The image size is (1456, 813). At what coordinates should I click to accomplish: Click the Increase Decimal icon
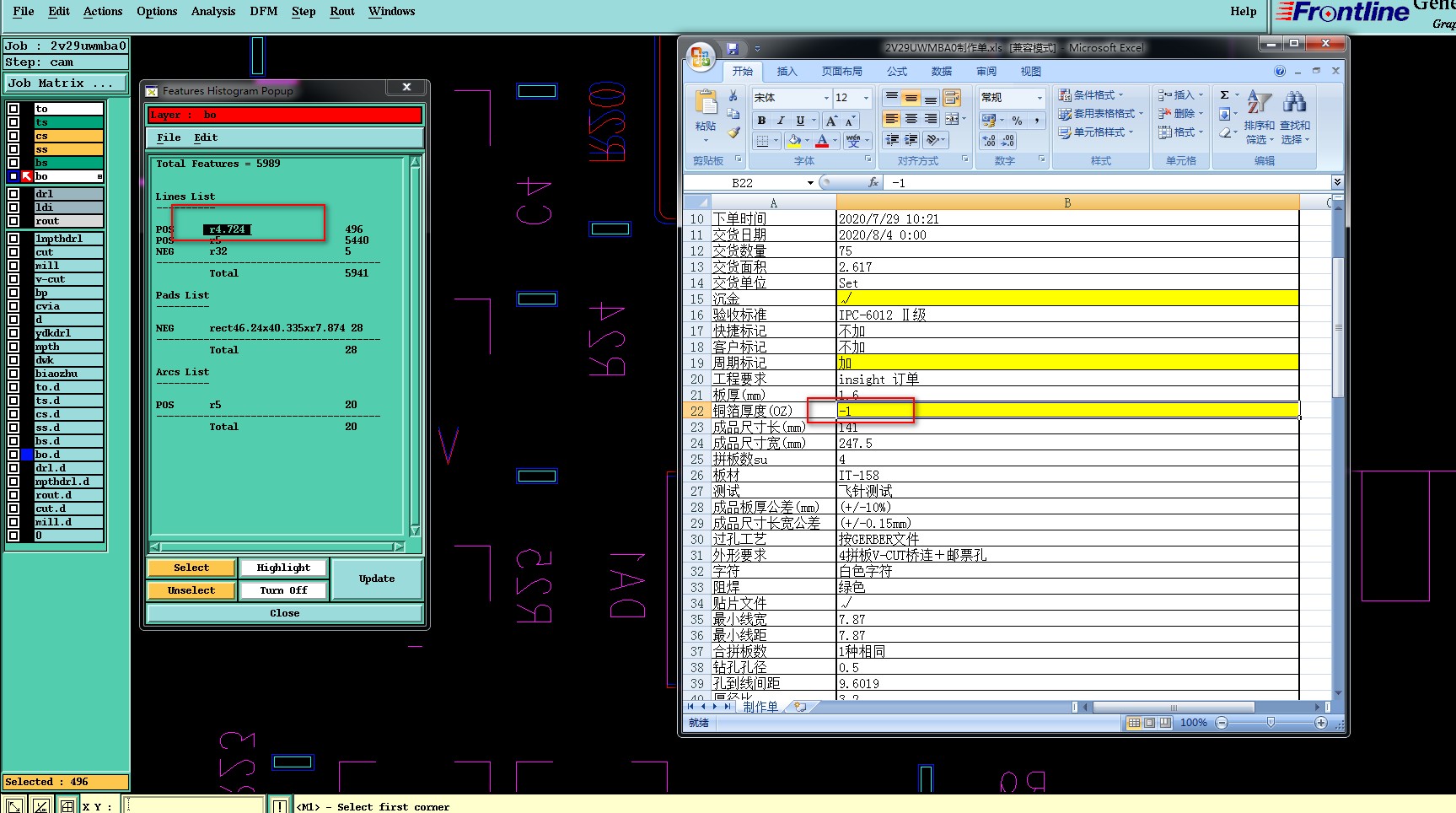coord(989,141)
